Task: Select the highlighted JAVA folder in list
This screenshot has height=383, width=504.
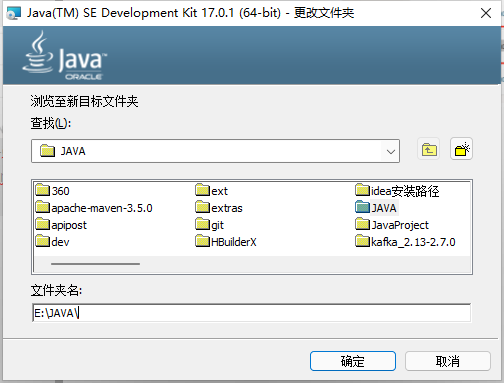Action: click(x=376, y=208)
